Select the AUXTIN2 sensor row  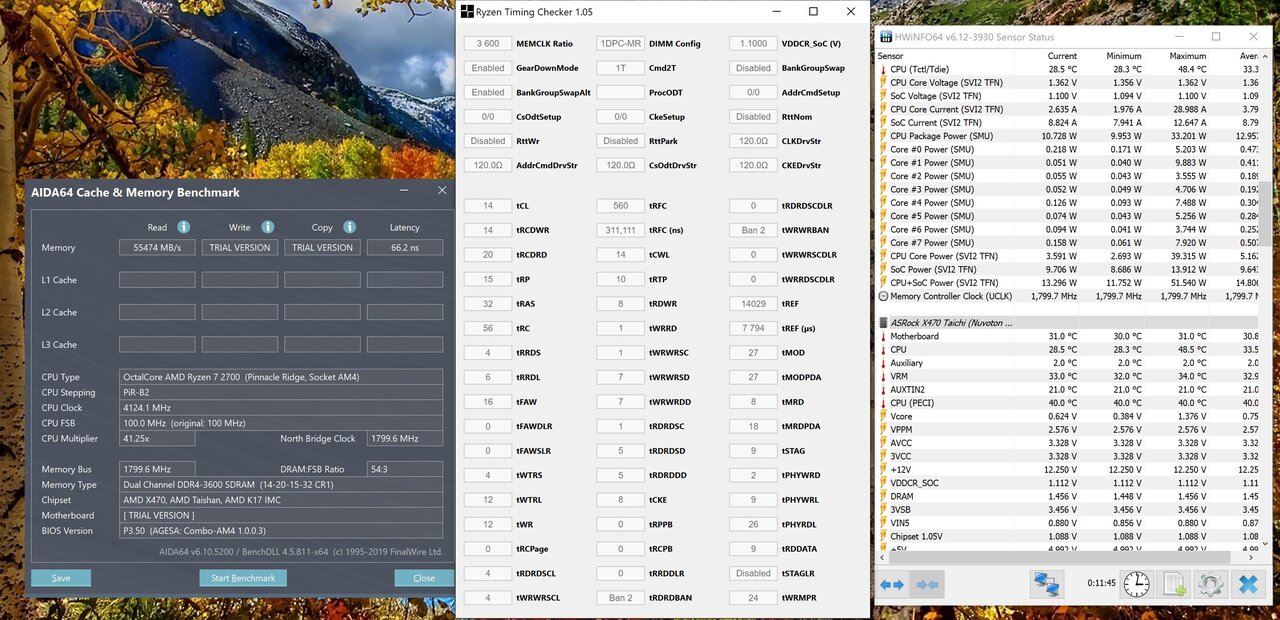tap(1068, 389)
